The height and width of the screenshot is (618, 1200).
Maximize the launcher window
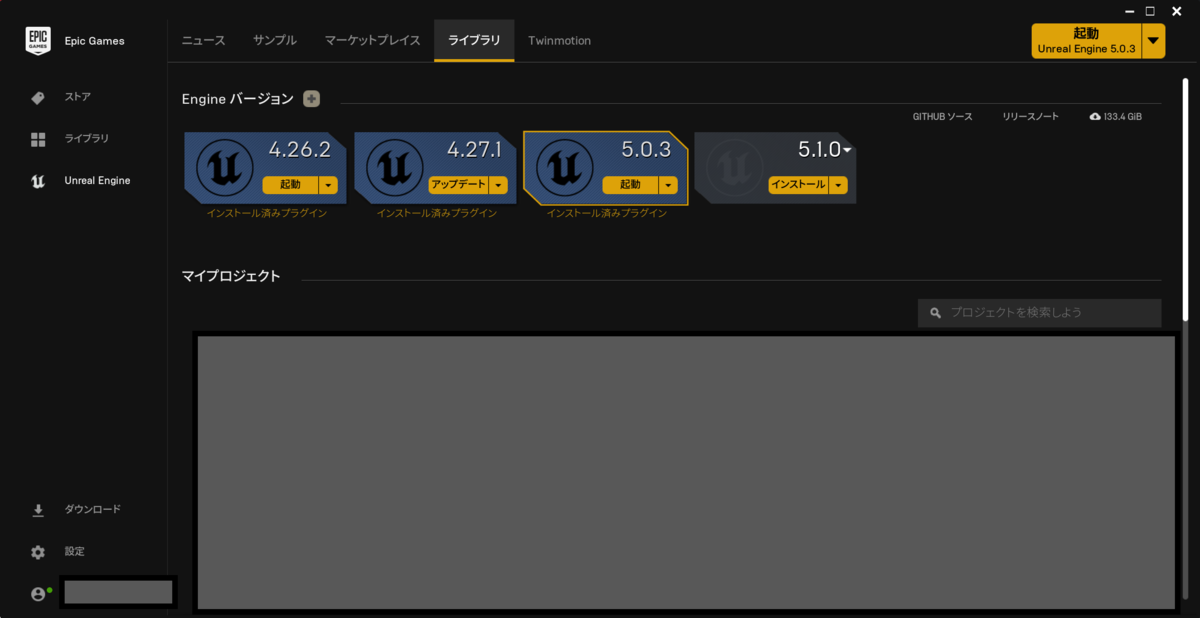point(1150,10)
